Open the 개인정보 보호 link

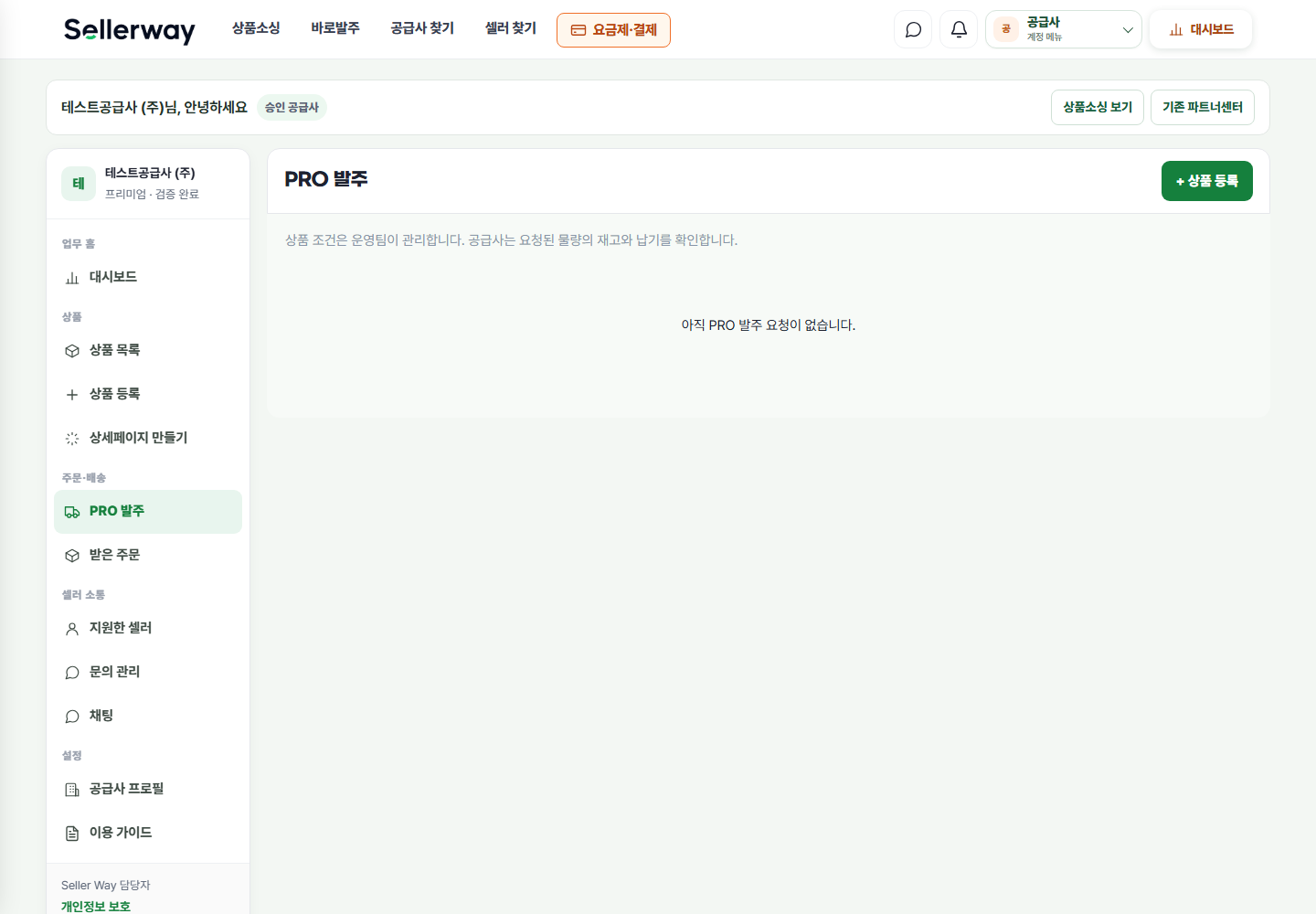(x=96, y=907)
